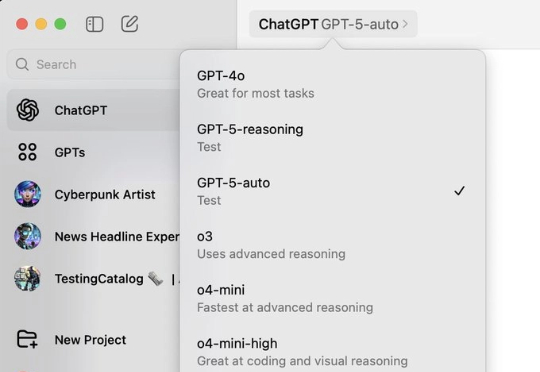Select GPT-5-auto model entry
The width and height of the screenshot is (540, 372).
[332, 191]
